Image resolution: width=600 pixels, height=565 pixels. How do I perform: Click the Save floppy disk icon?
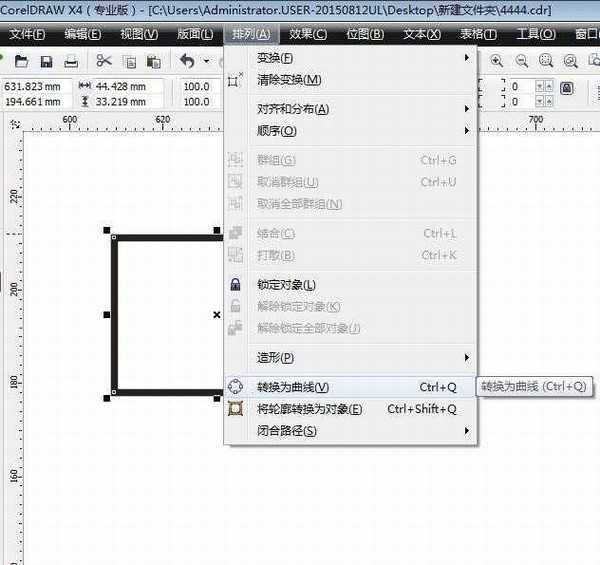[44, 62]
